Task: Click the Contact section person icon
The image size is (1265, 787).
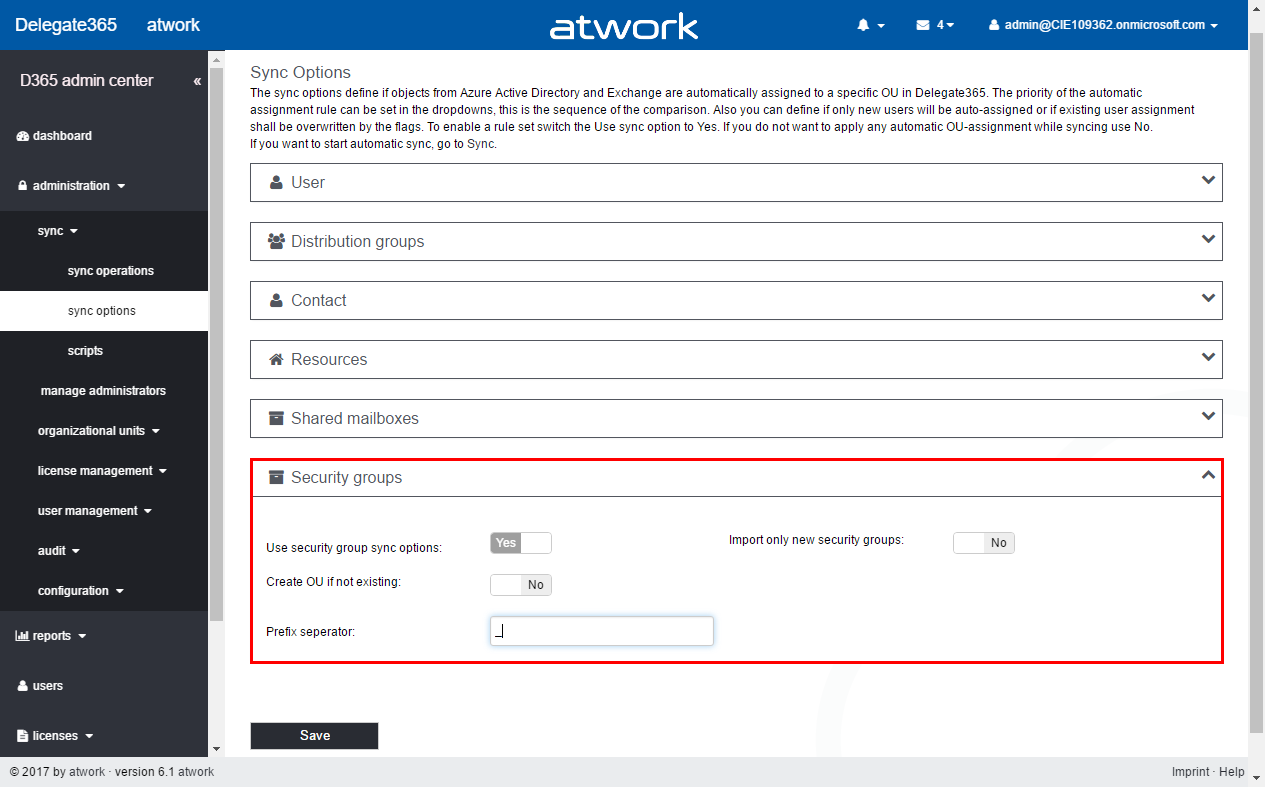Action: 276,300
